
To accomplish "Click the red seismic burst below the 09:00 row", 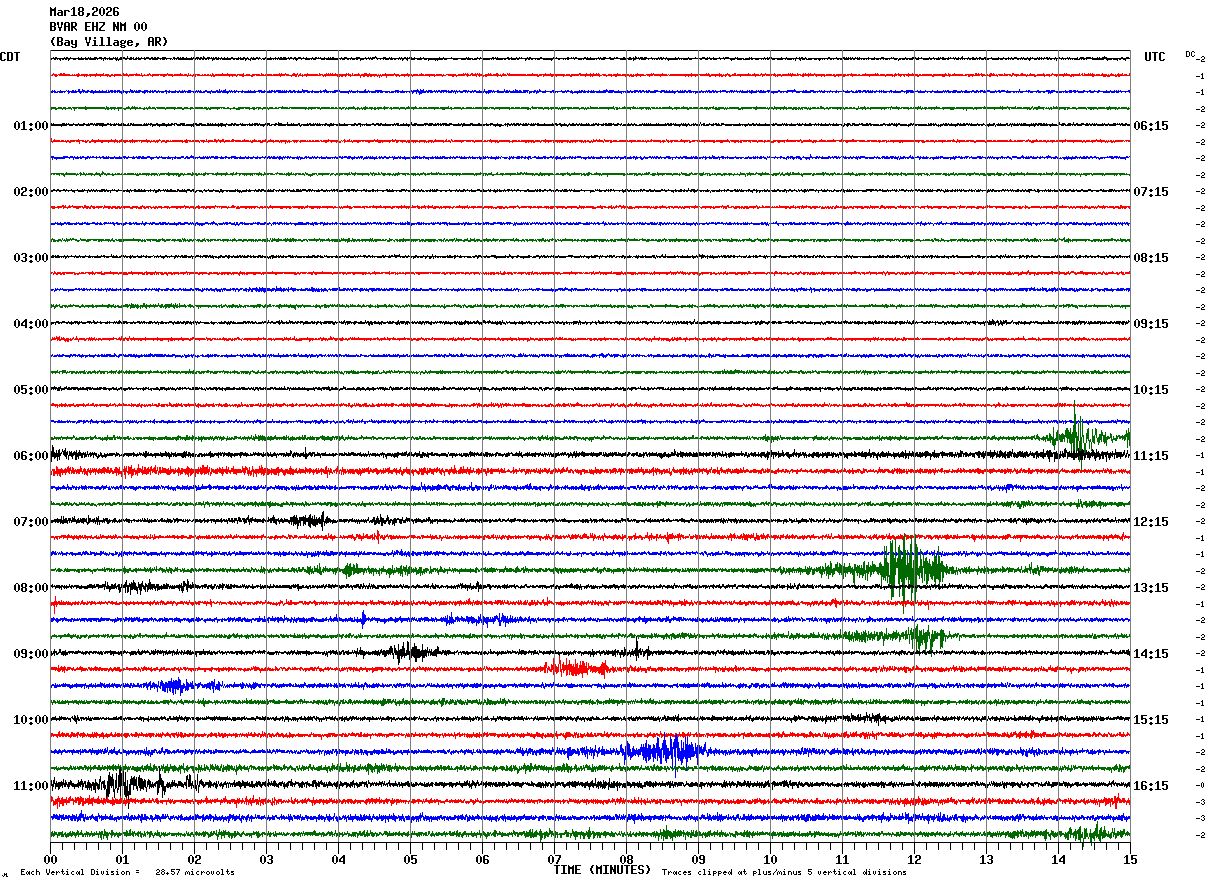I will pos(577,668).
